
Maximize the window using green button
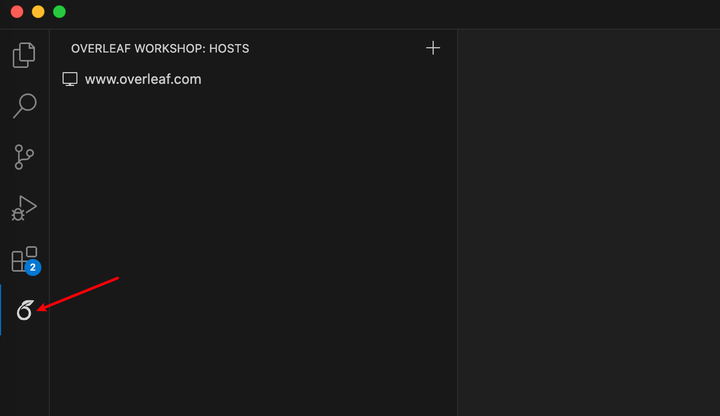59,12
